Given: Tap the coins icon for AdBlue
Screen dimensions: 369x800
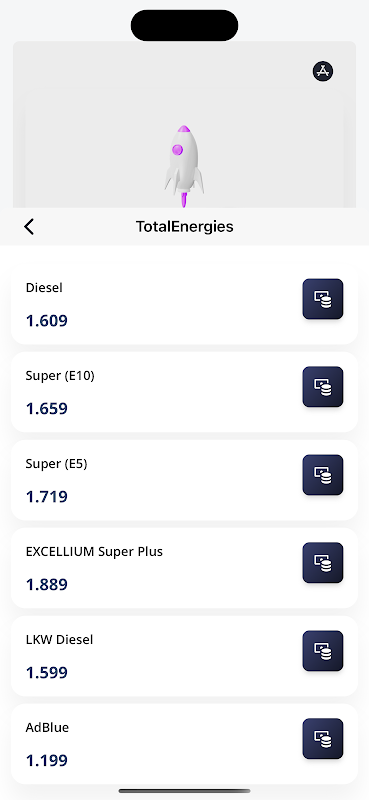Looking at the screenshot, I should 323,739.
